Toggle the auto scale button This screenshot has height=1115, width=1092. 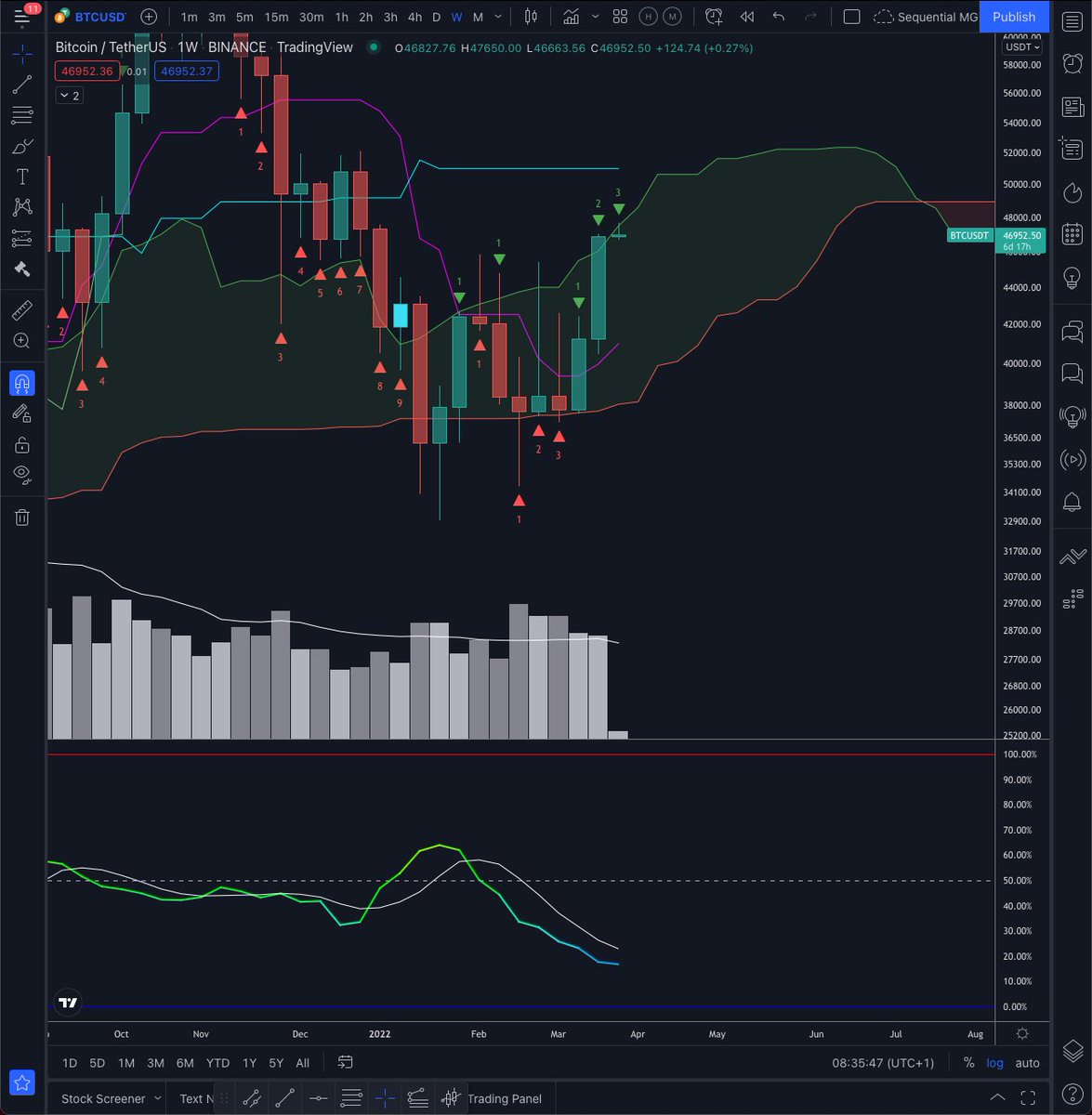[1027, 1062]
